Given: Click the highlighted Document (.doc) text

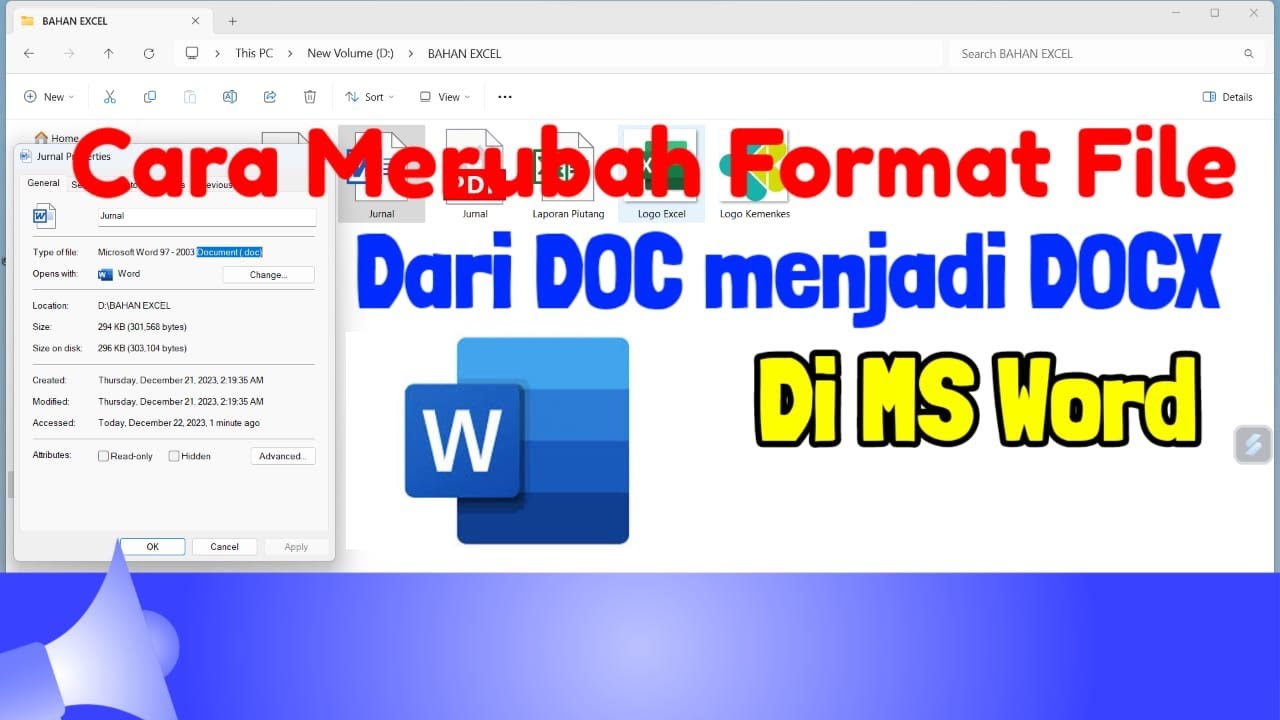Looking at the screenshot, I should click(x=230, y=252).
